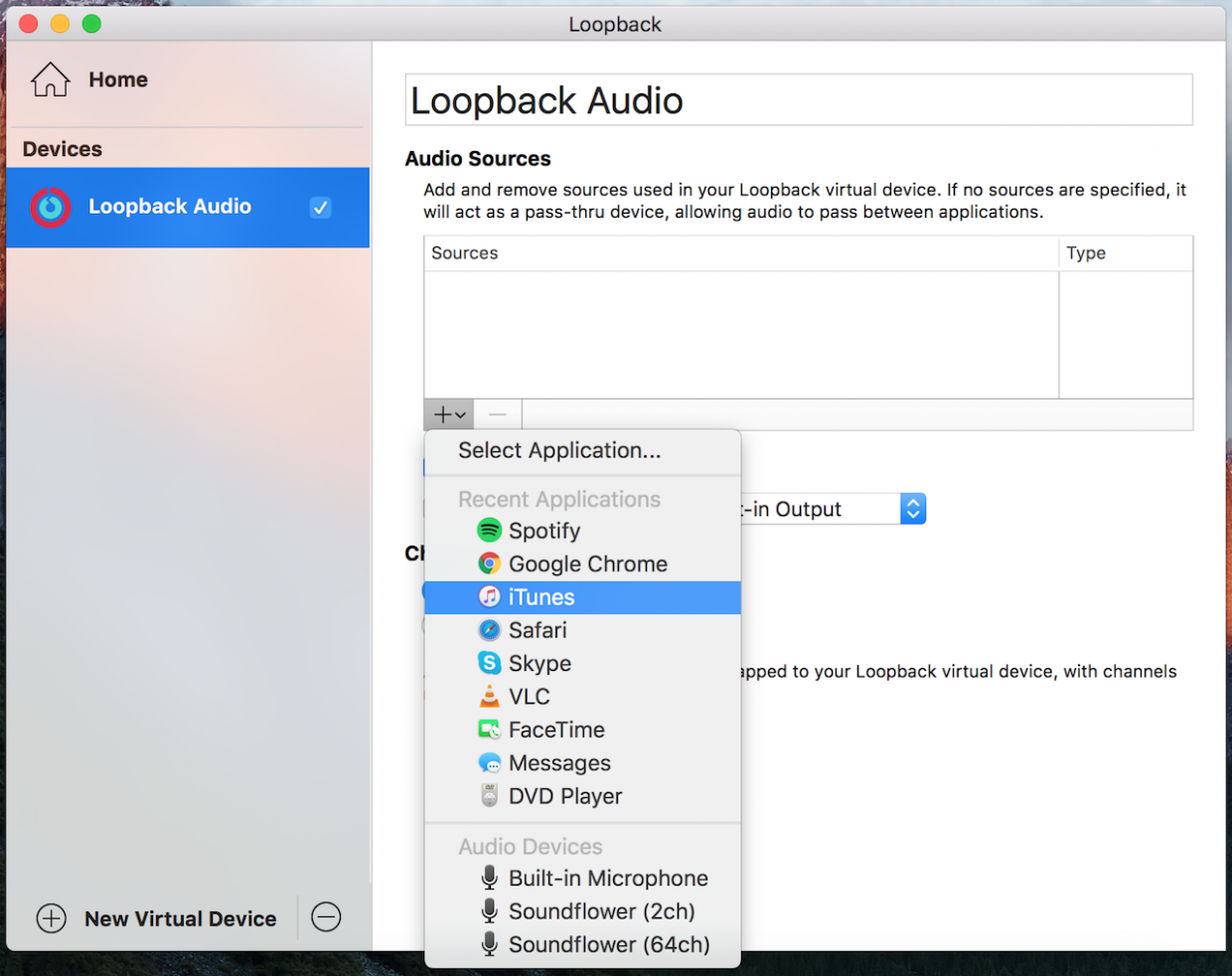Image resolution: width=1232 pixels, height=976 pixels.
Task: Click the yellow minimize window button
Action: 60,24
